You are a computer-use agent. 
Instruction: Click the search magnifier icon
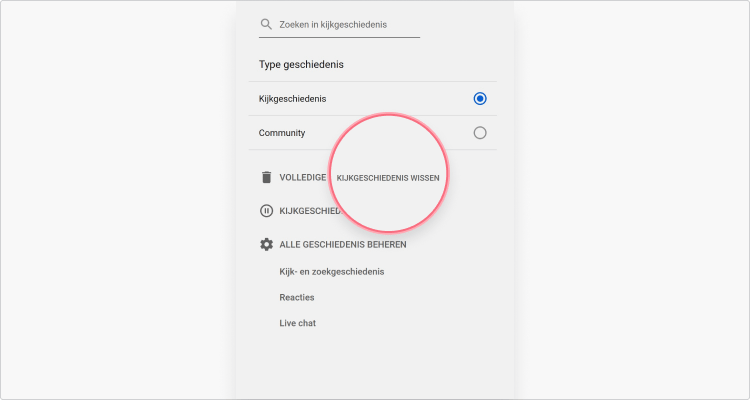[266, 24]
